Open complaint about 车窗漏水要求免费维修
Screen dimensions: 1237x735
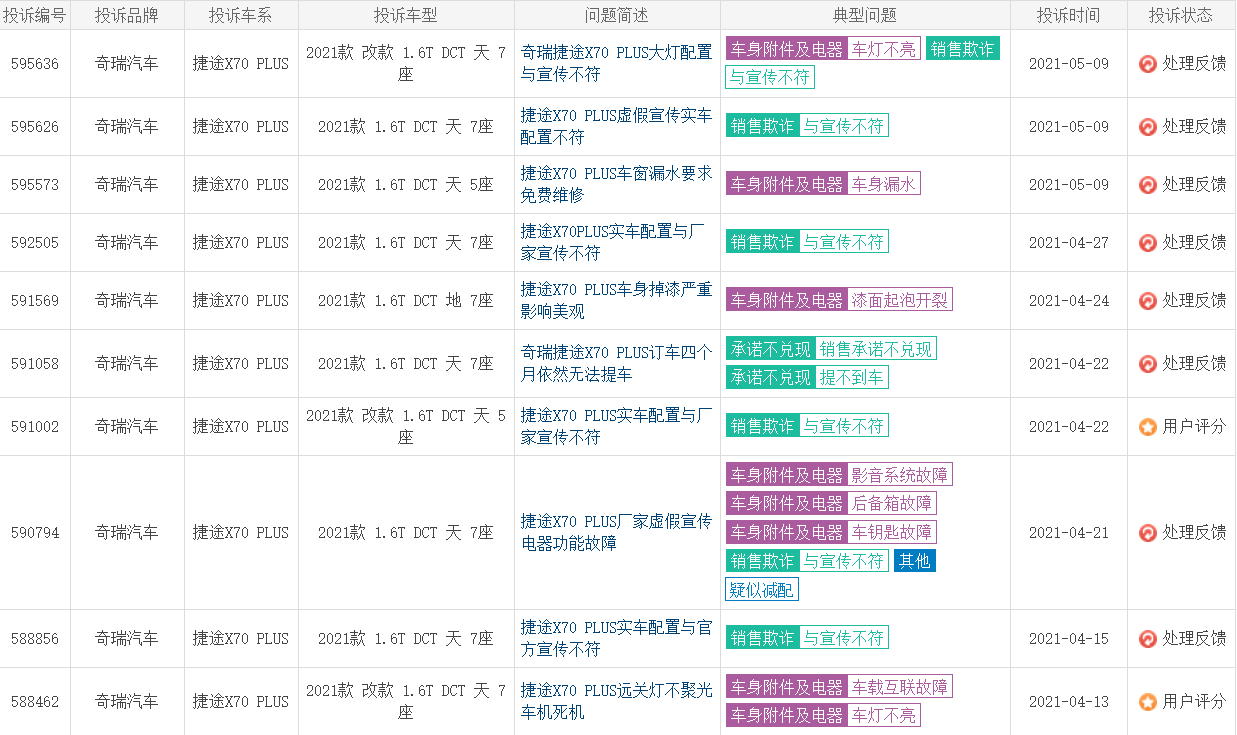pos(616,184)
